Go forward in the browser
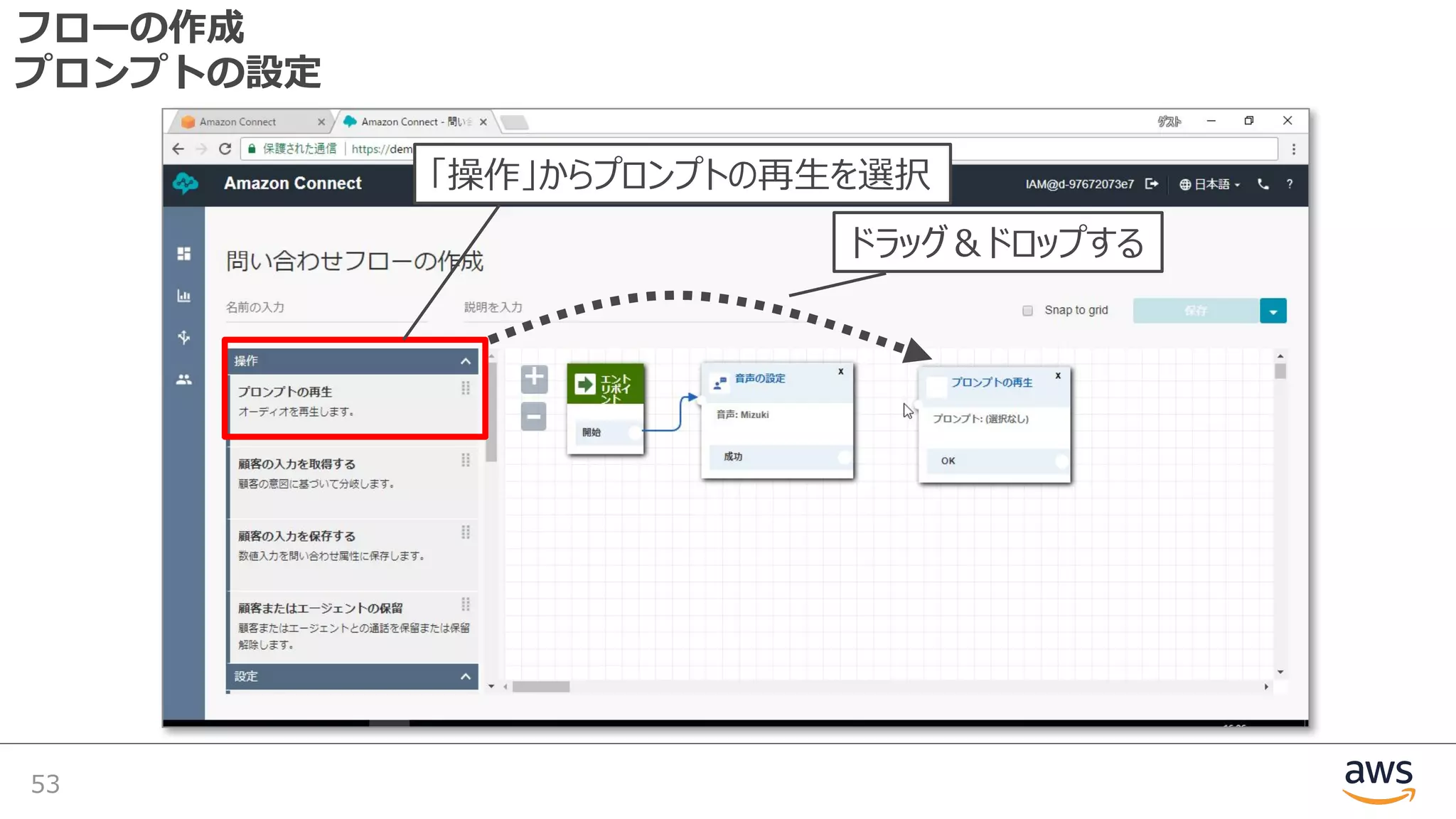 coord(201,149)
